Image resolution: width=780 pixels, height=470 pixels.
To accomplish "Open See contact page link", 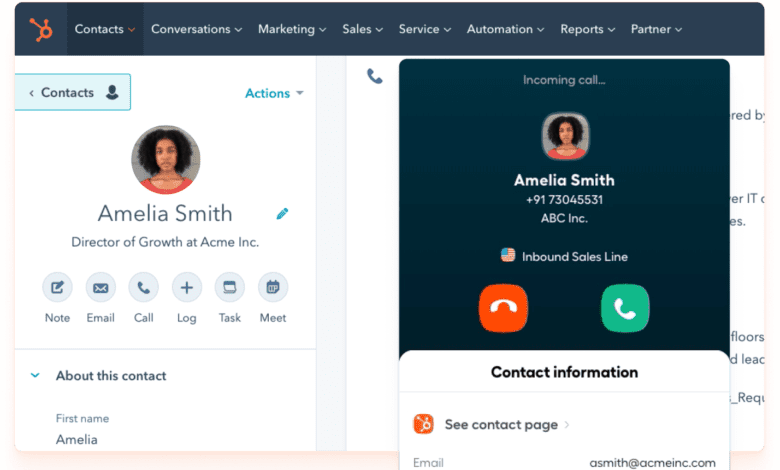I will point(501,425).
